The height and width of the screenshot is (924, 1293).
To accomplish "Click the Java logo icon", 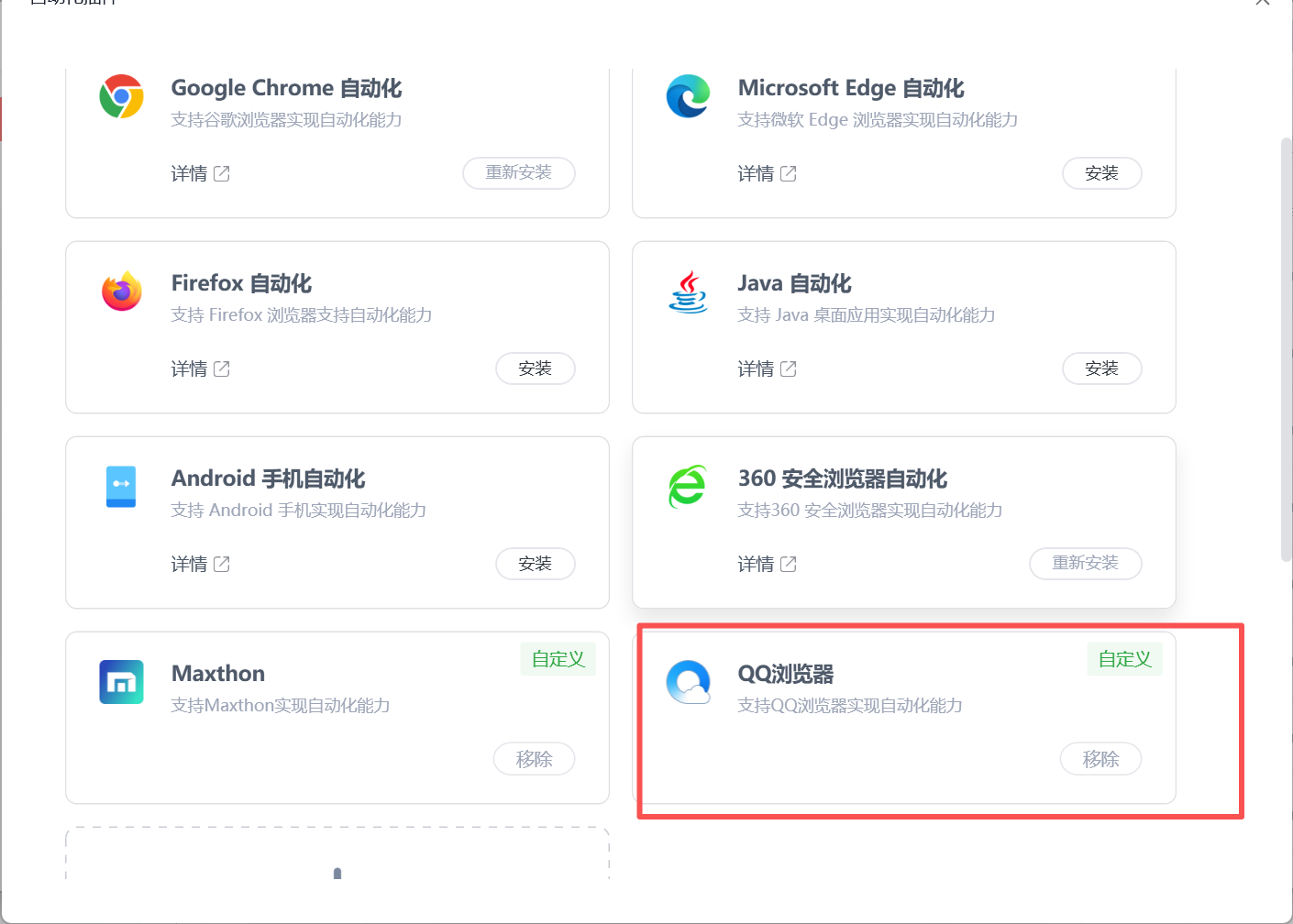I will tap(688, 291).
